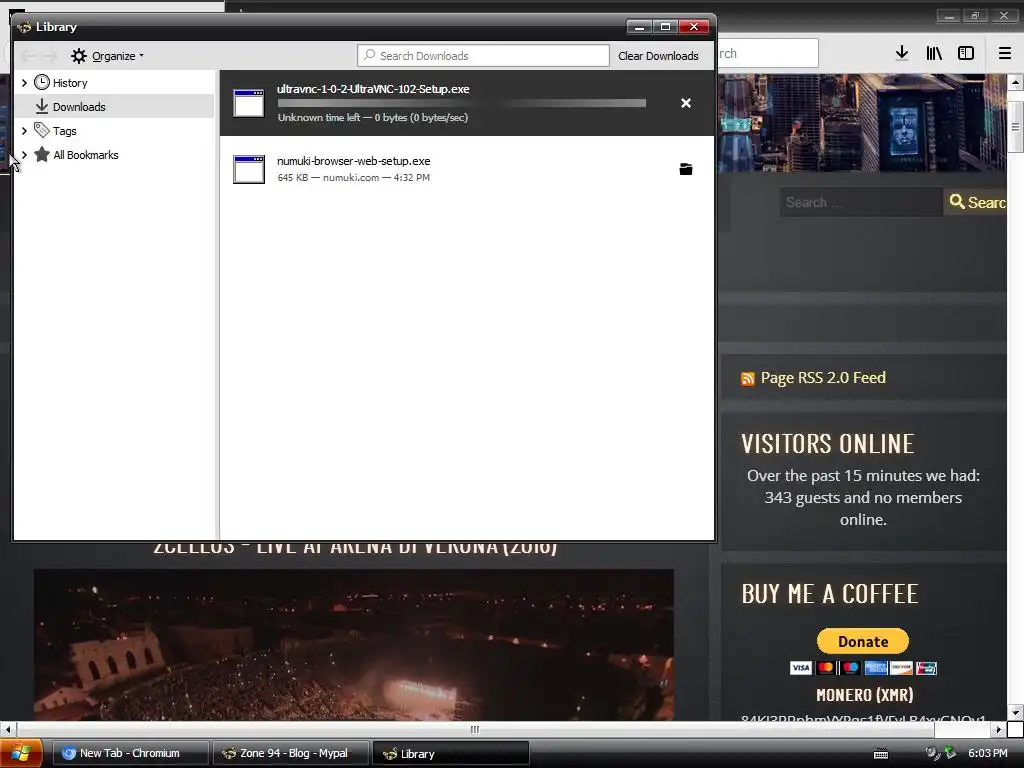Click the numuki file type icon

(249, 169)
